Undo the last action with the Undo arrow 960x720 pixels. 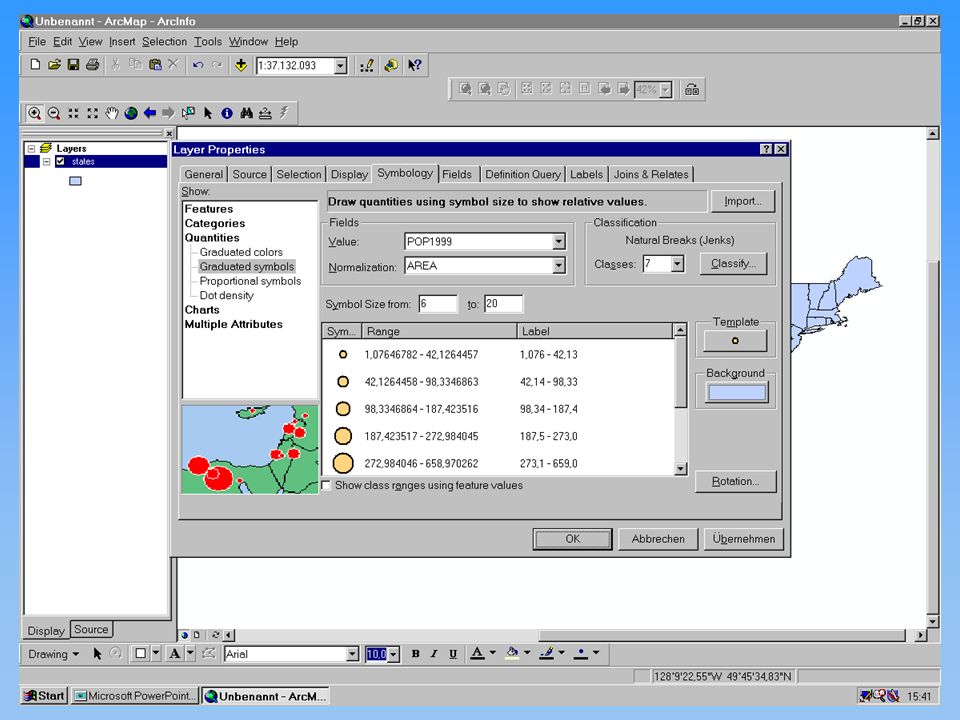coord(198,64)
